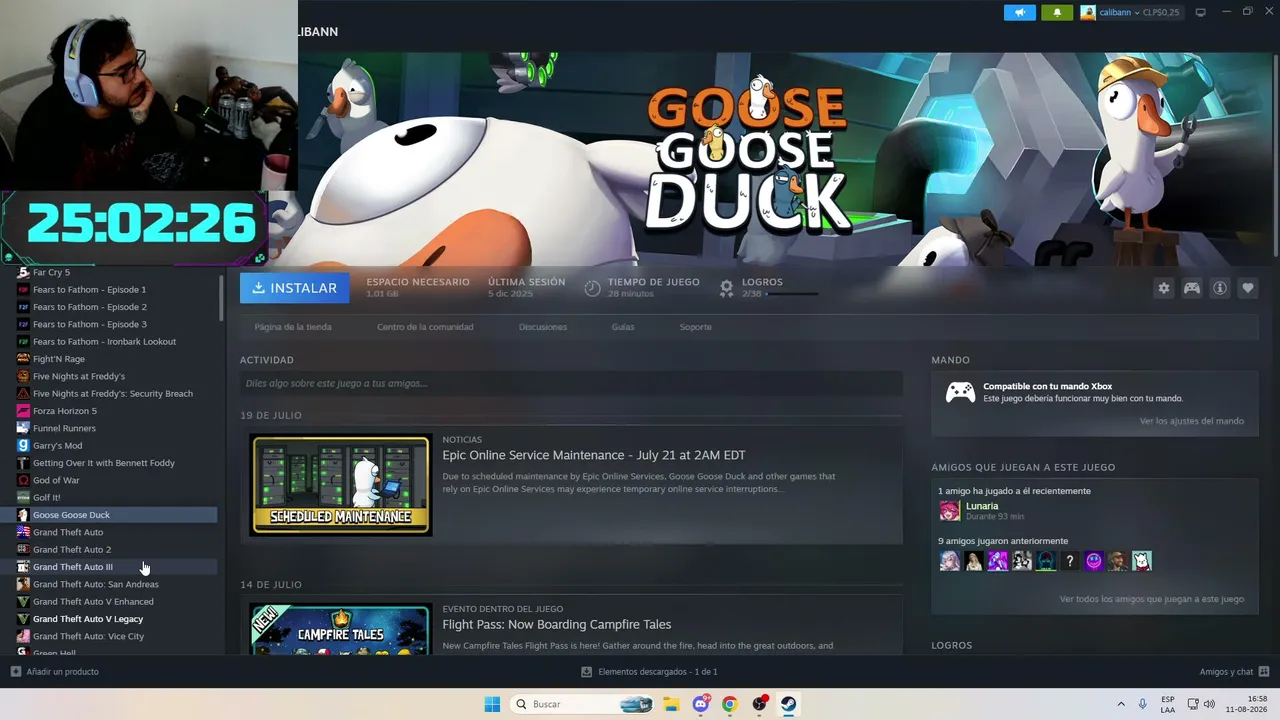This screenshot has height=720, width=1280.
Task: Click the question mark friend avatar
Action: coord(1070,561)
